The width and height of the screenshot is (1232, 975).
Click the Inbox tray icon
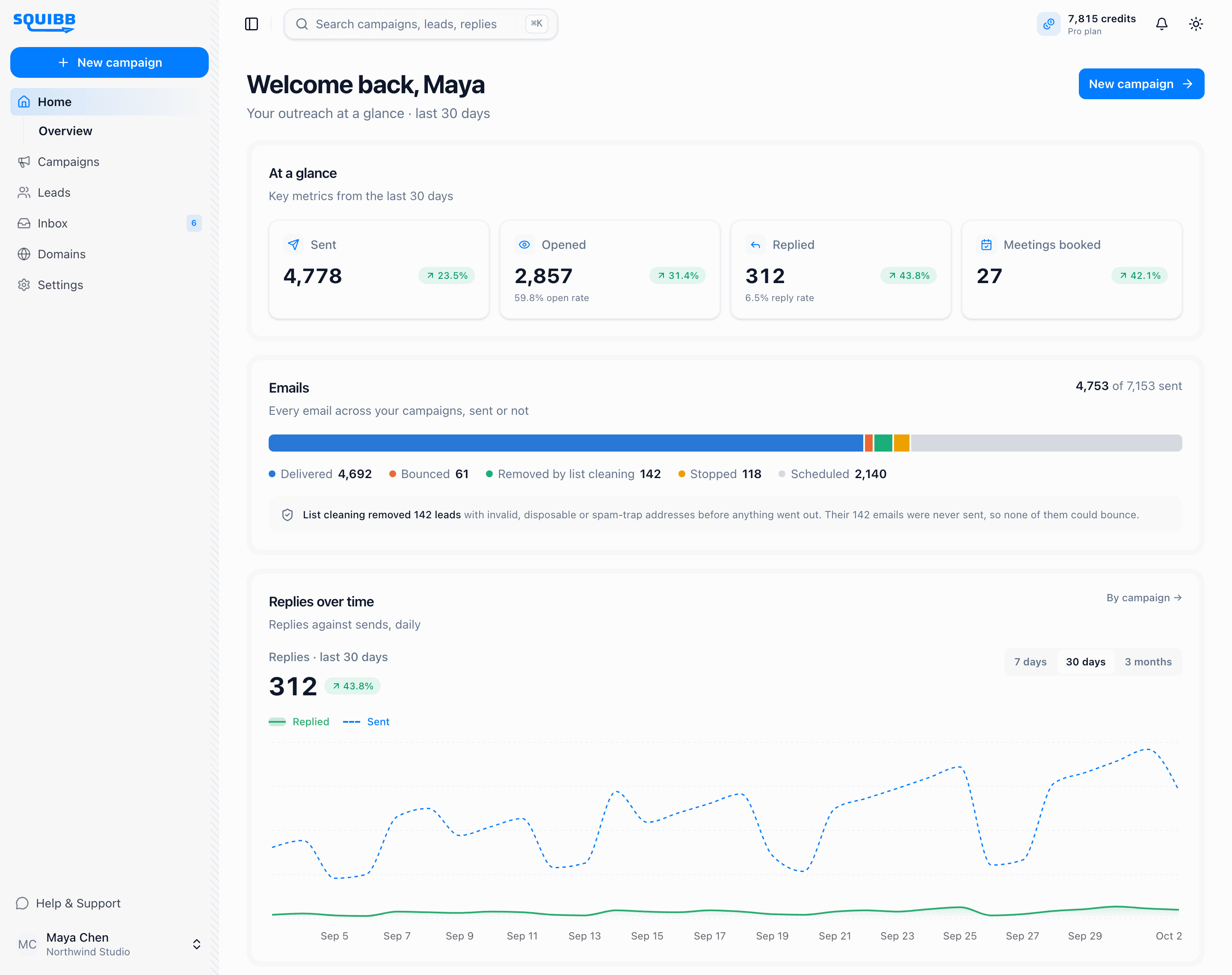click(x=24, y=224)
